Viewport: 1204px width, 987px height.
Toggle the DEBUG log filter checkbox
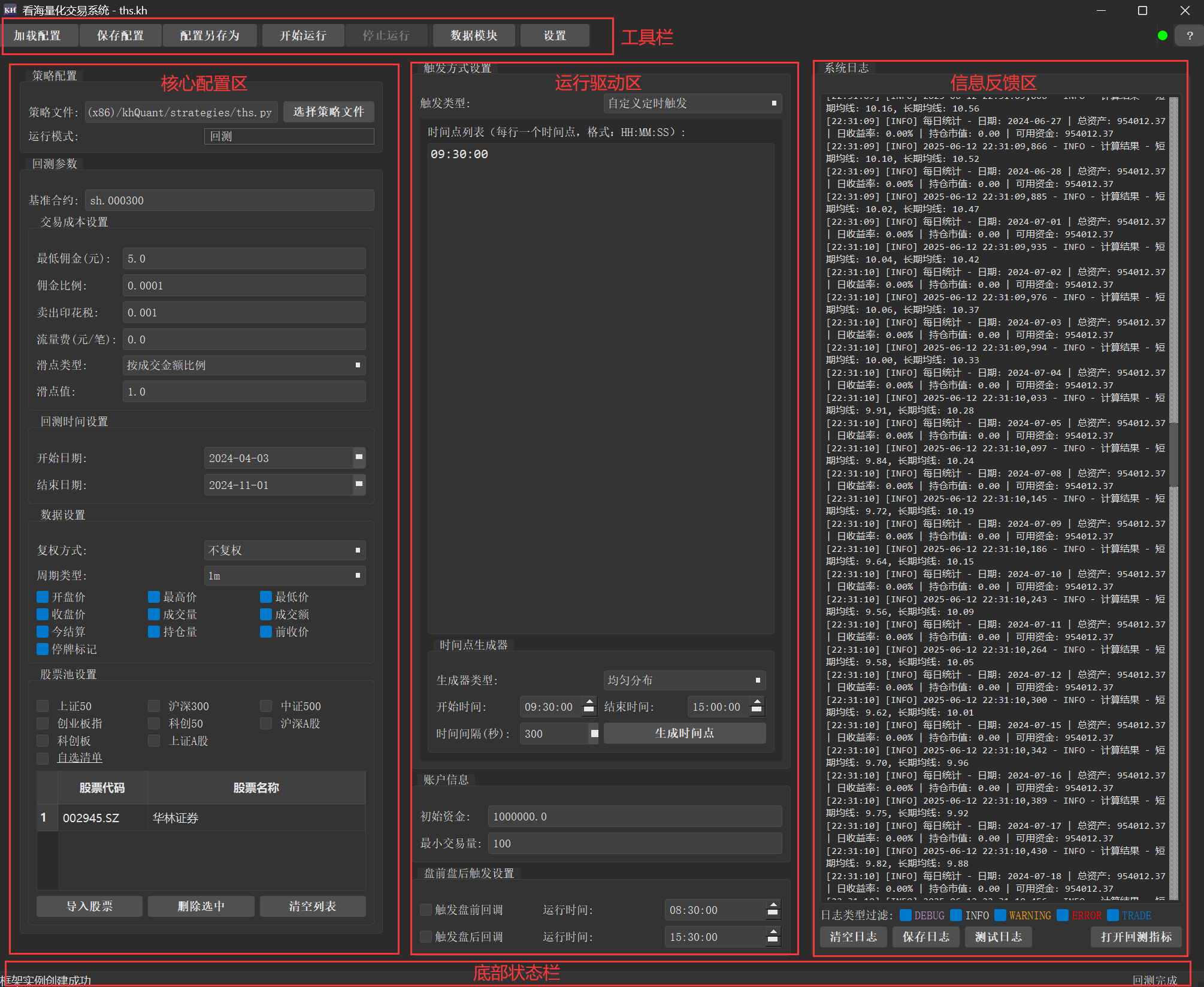coord(906,915)
